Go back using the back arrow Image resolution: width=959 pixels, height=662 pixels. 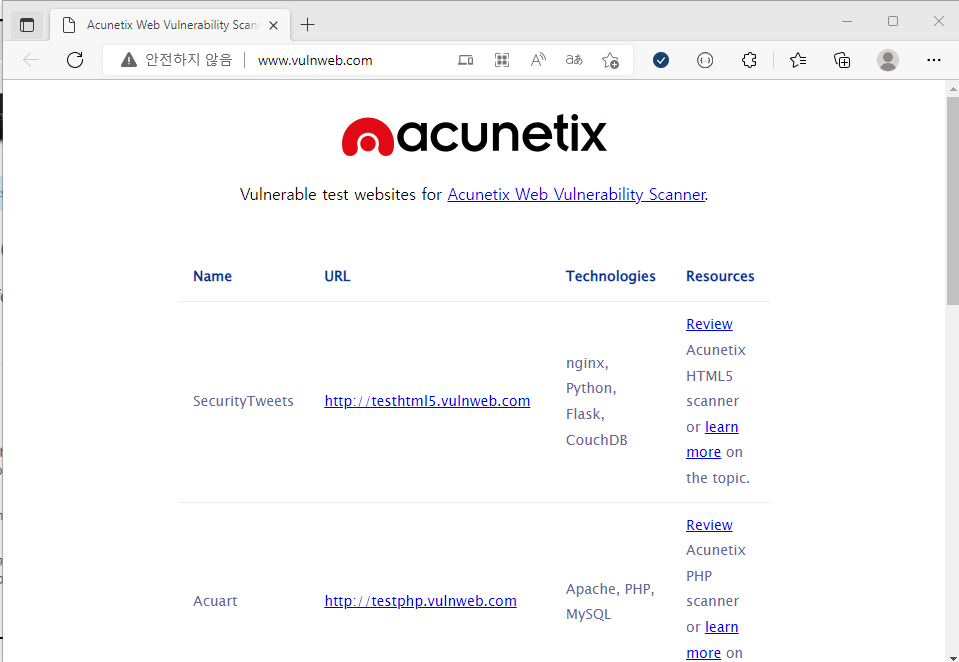pyautogui.click(x=31, y=60)
